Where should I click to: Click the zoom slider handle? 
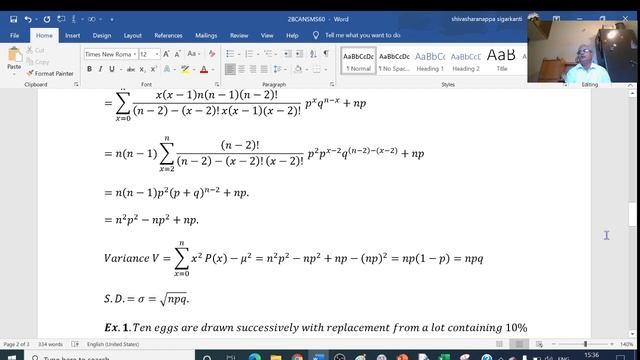(585, 344)
